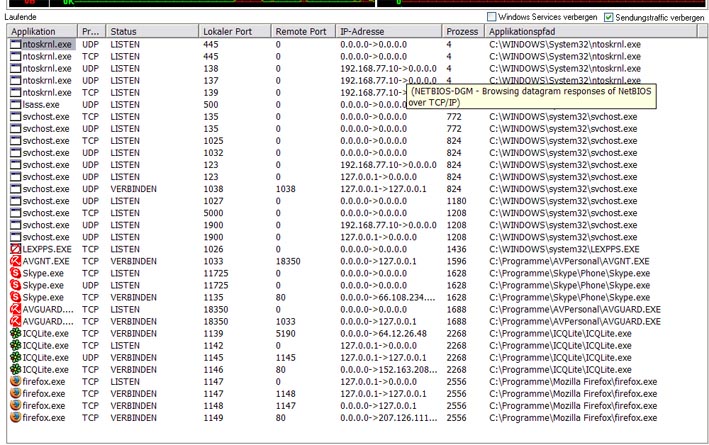Click the NETBIOS-DGM tooltip
Screen dimensions: 709x445
[x=531, y=96]
